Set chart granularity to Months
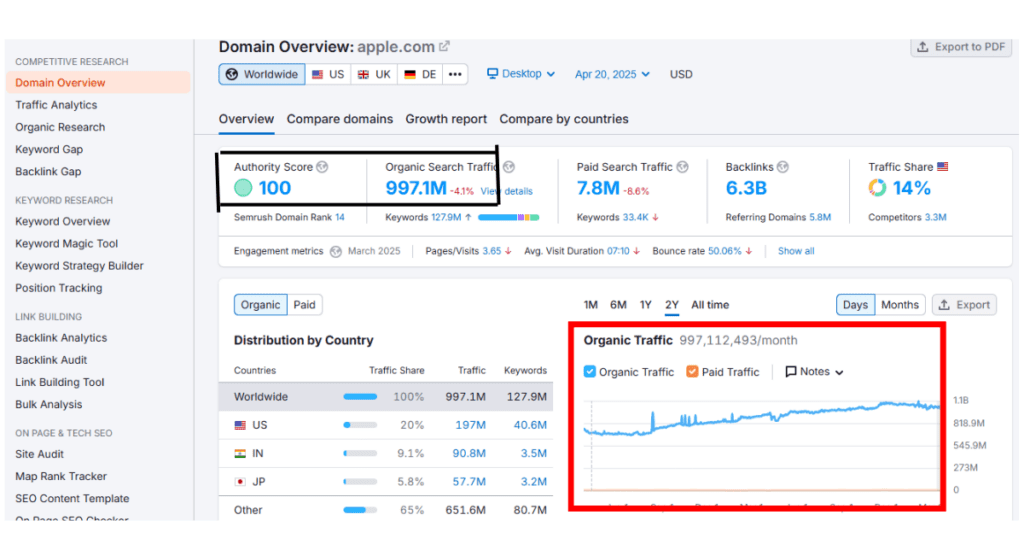Screen dimensions: 1024x538 (x=900, y=305)
